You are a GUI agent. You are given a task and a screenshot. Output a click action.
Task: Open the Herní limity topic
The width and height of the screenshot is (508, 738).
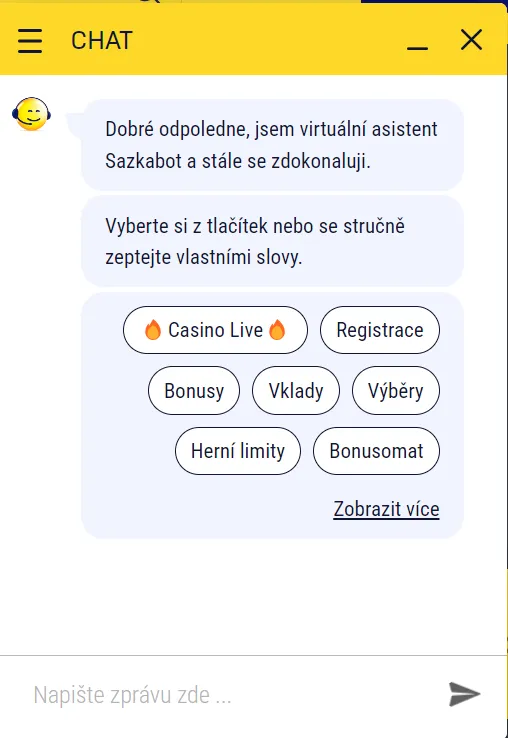(x=238, y=451)
